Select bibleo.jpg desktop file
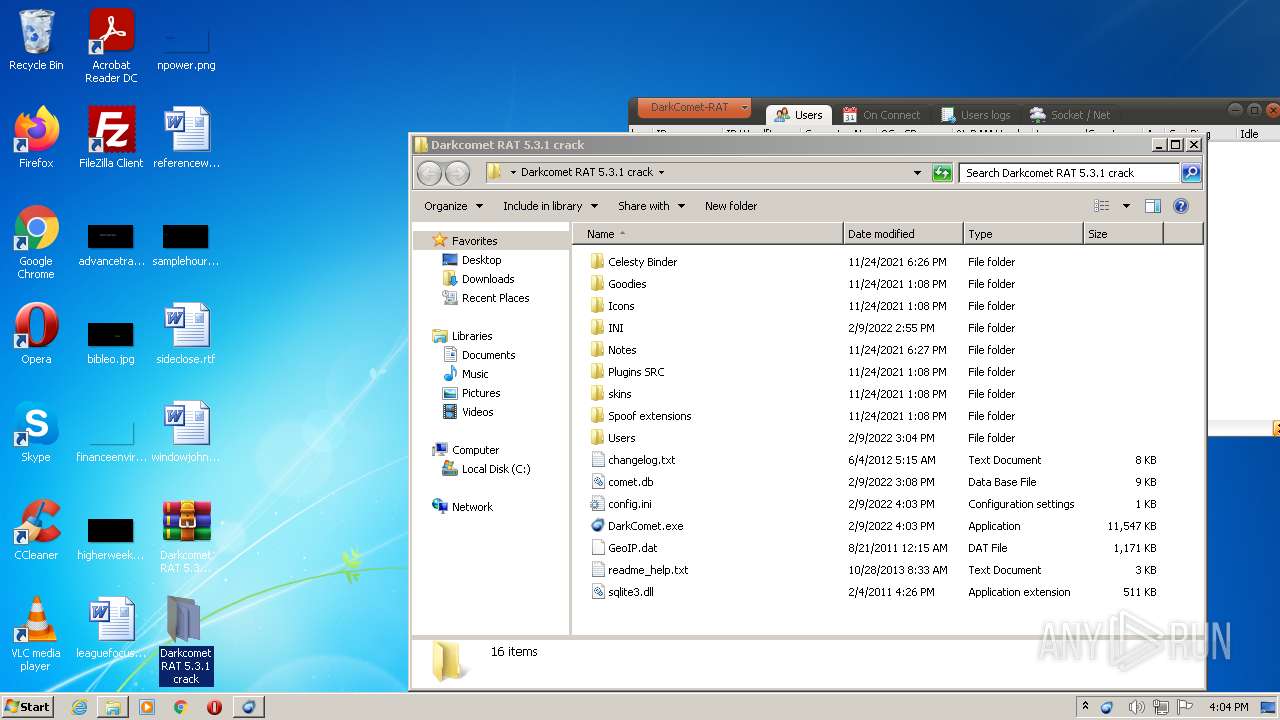1280x720 pixels. [x=111, y=341]
